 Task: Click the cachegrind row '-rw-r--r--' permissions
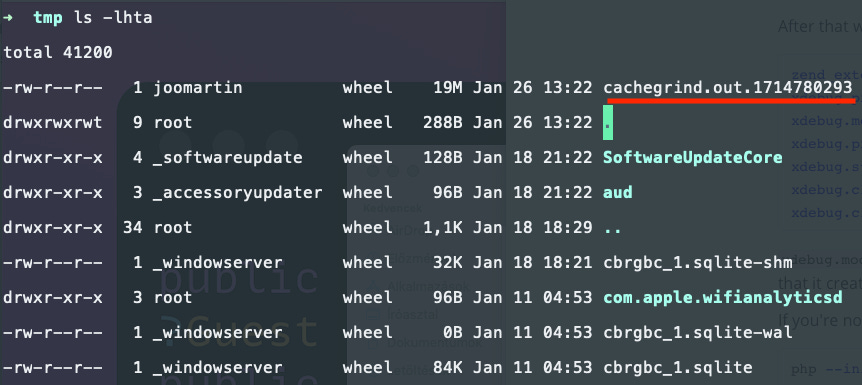[x=53, y=87]
